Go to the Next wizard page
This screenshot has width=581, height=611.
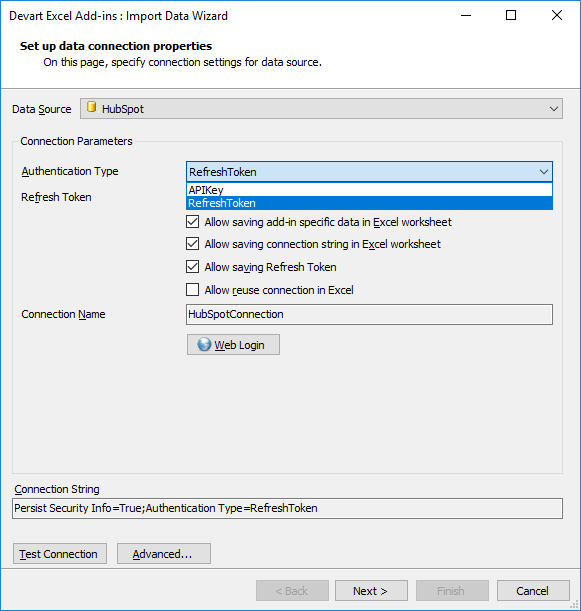pyautogui.click(x=371, y=591)
